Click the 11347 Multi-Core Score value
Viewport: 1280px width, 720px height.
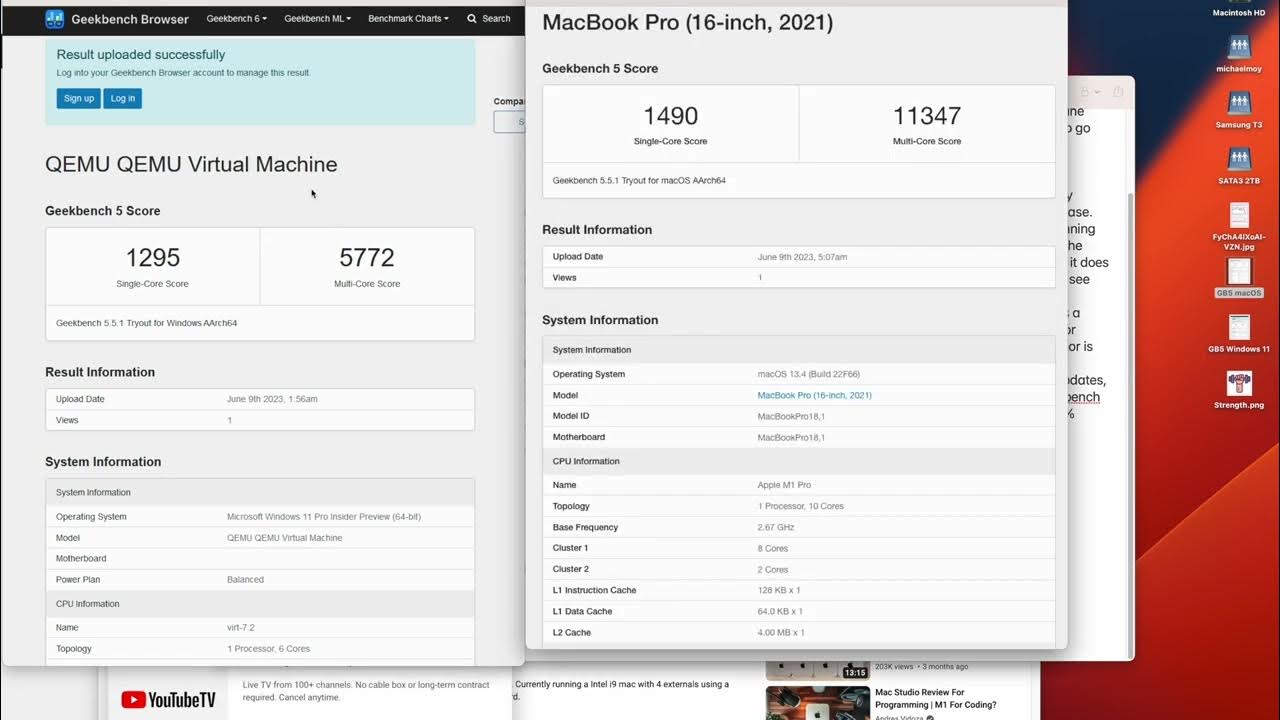point(927,115)
